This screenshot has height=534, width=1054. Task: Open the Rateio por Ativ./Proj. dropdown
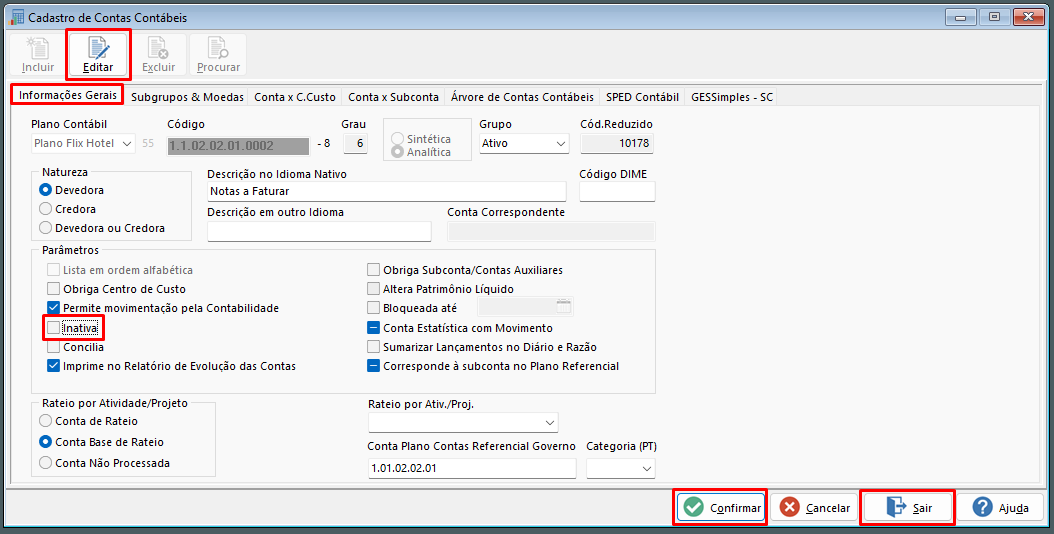pos(463,422)
